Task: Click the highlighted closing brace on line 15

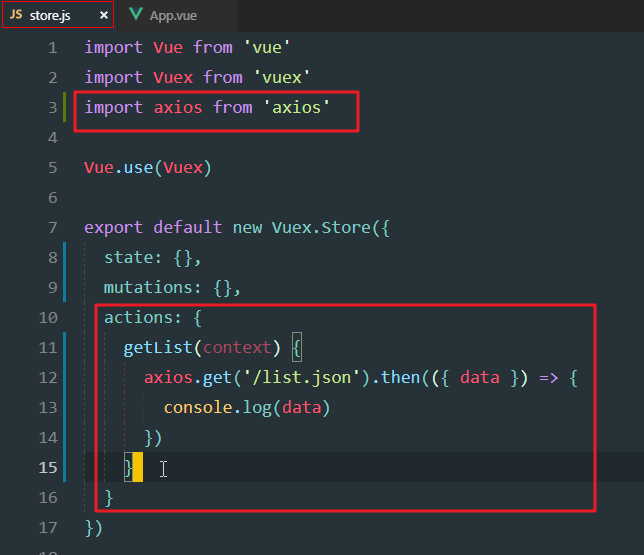Action: click(128, 467)
